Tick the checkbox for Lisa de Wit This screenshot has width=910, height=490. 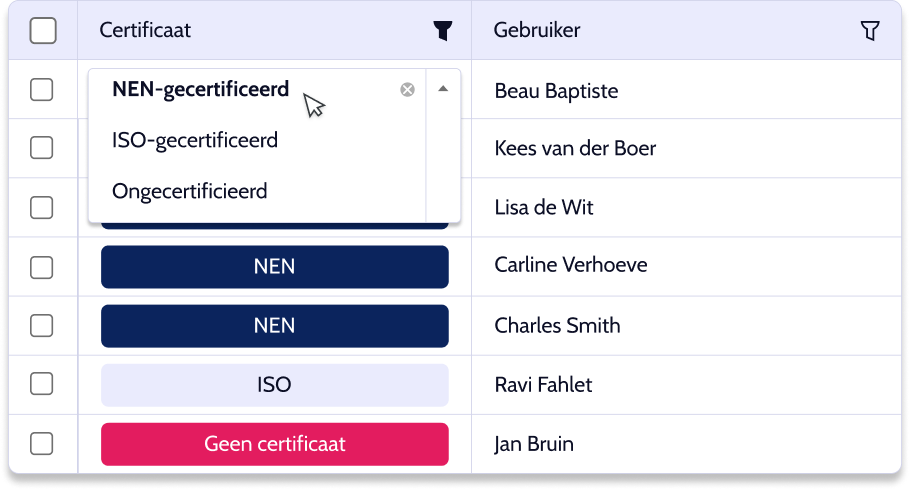tap(41, 207)
